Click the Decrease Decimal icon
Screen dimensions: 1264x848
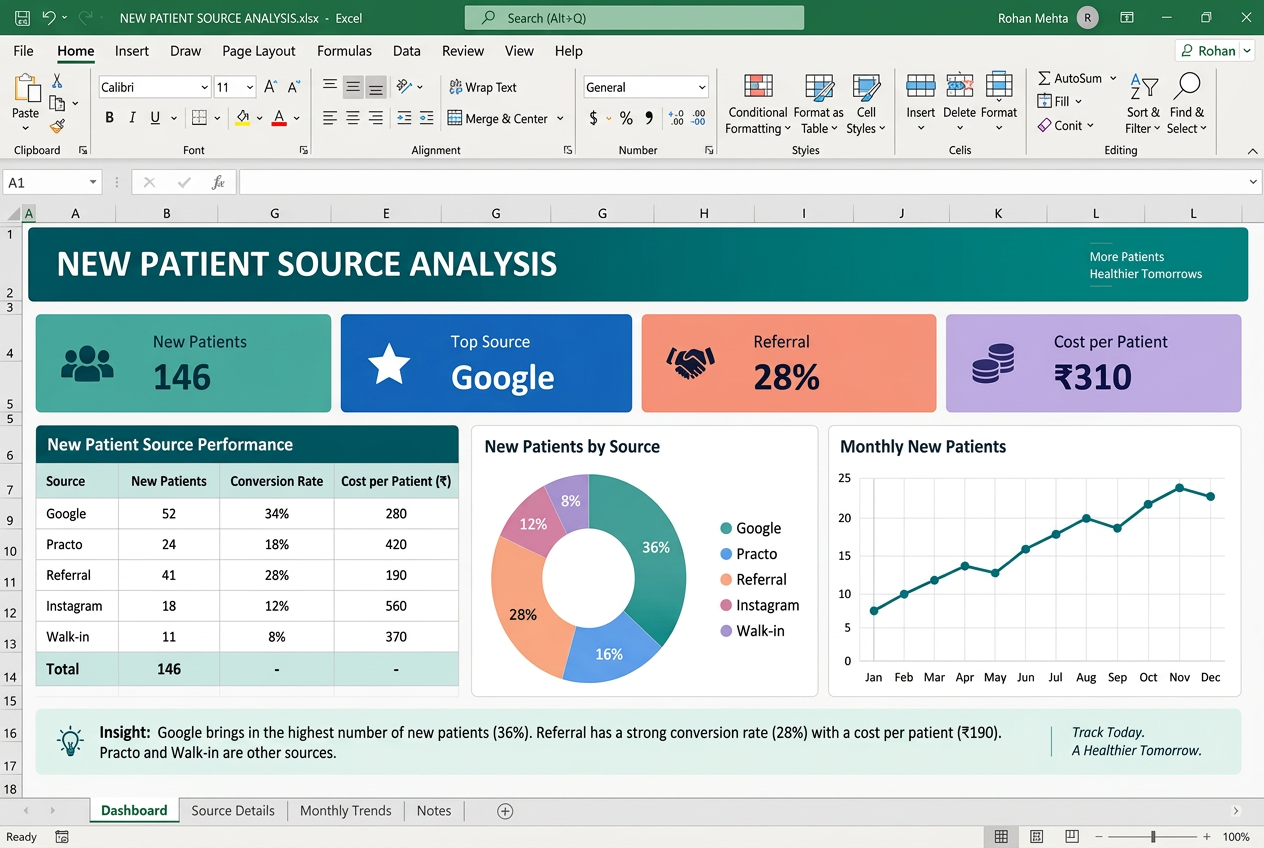click(699, 118)
